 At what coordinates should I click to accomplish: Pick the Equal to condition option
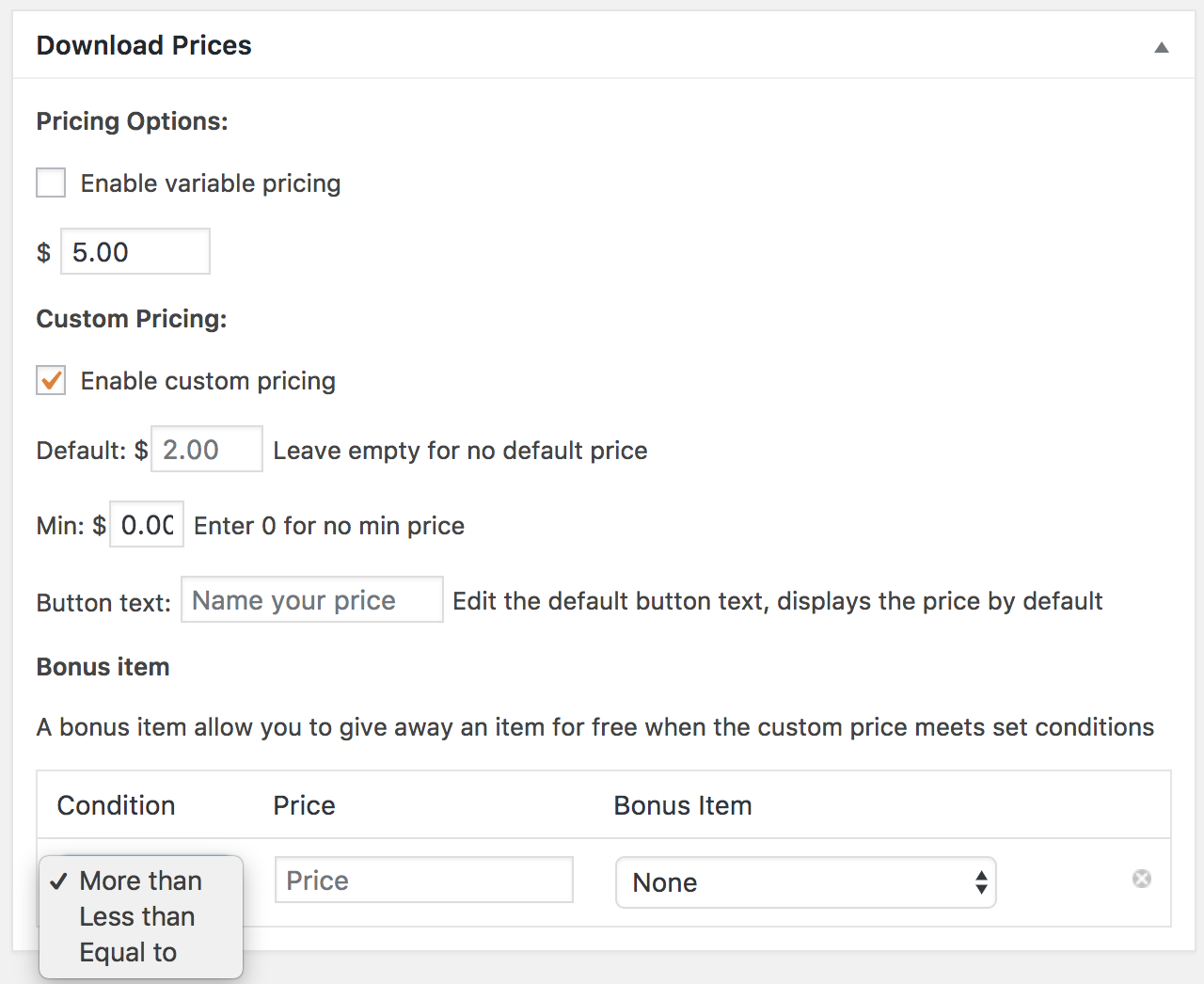coord(128,952)
